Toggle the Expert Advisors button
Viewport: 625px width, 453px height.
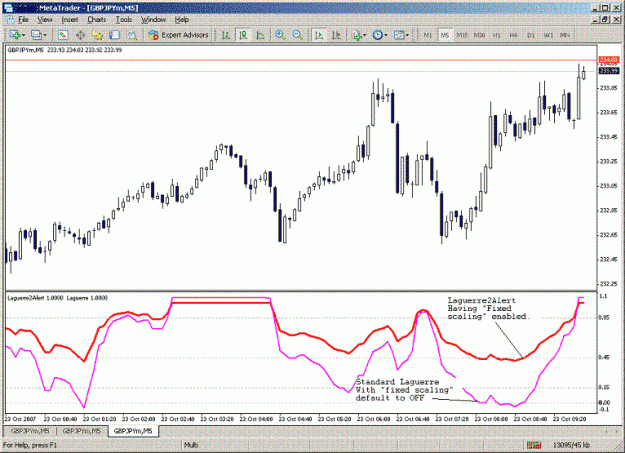pyautogui.click(x=178, y=35)
